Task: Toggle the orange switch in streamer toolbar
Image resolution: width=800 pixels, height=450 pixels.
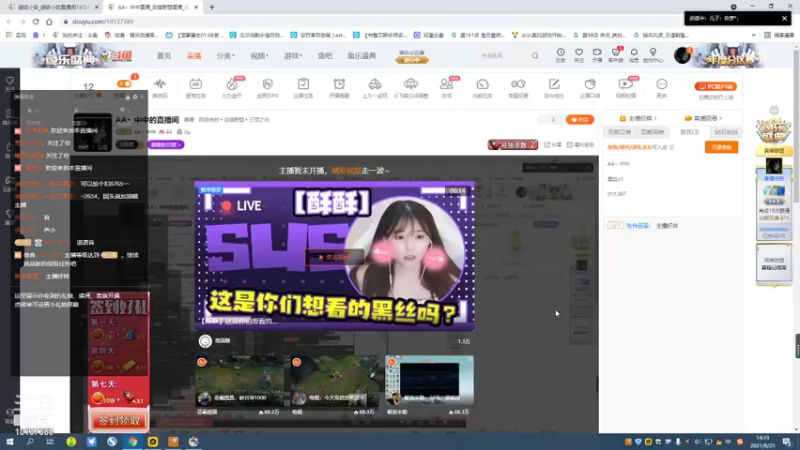Action: click(124, 84)
